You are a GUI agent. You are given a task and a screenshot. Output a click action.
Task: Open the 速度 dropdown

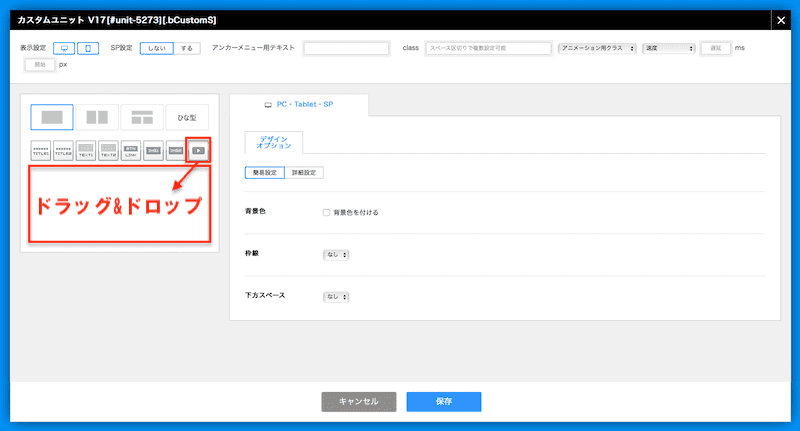[x=669, y=48]
